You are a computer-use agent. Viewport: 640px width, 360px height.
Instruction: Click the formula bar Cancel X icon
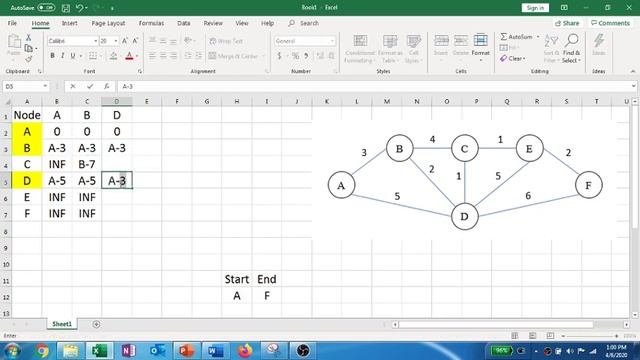[73, 87]
